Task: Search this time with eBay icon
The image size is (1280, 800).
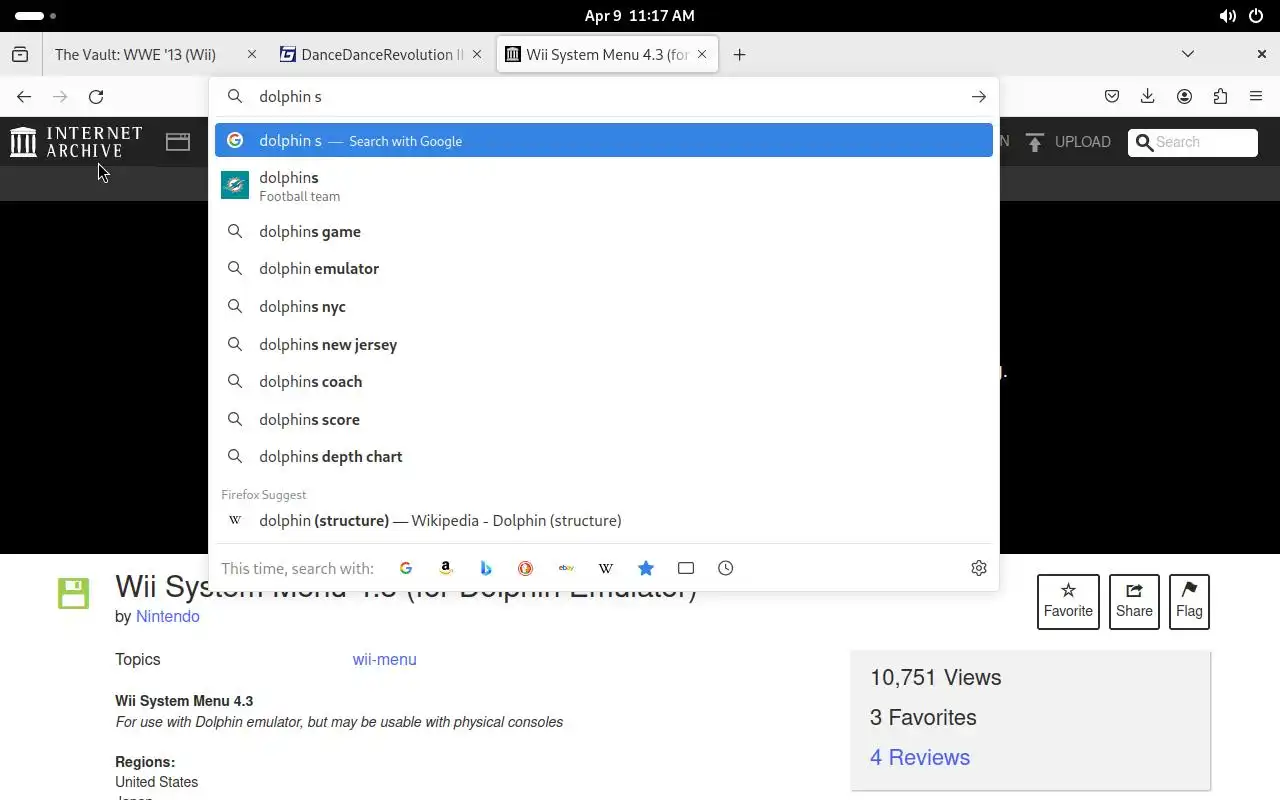Action: (x=566, y=568)
